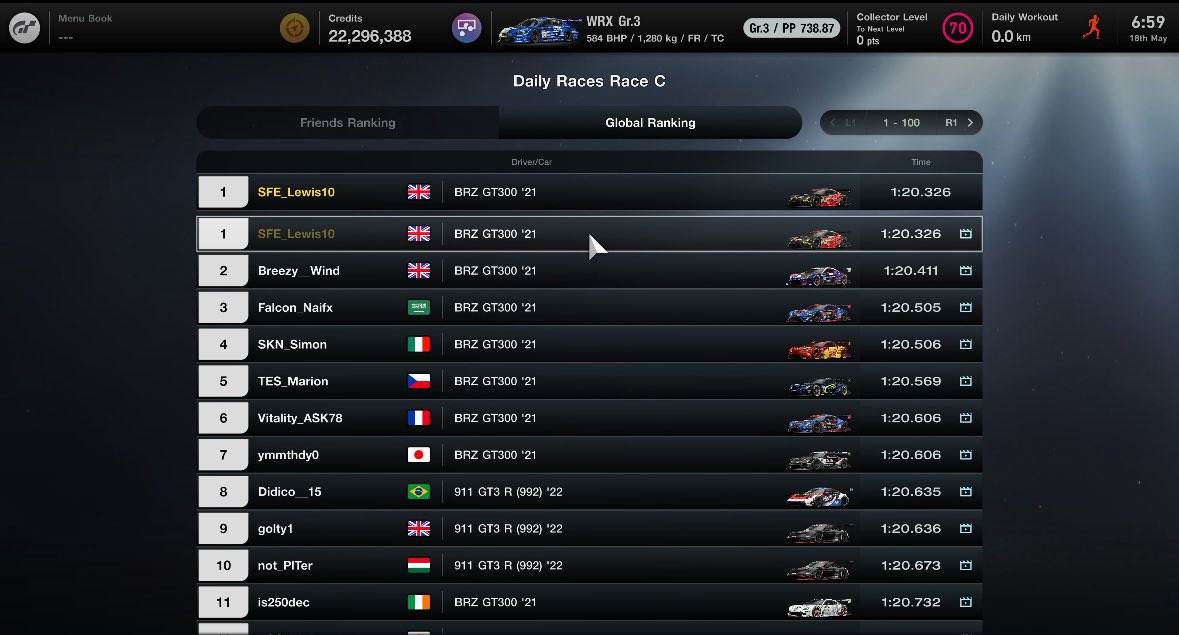Click rank number 10 badge
This screenshot has width=1179, height=635.
point(223,565)
